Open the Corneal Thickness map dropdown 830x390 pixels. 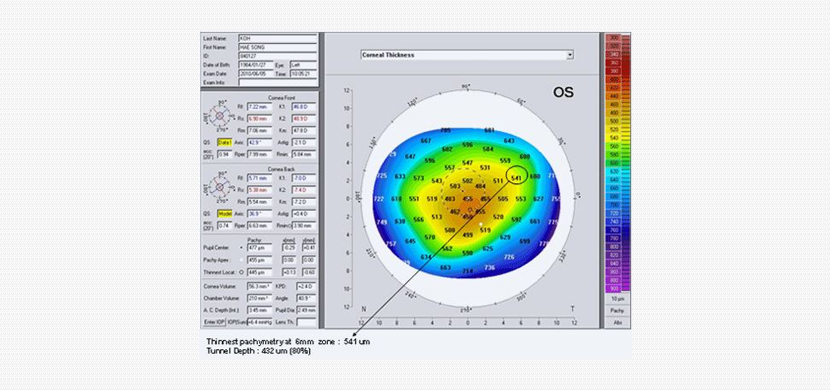tap(467, 55)
